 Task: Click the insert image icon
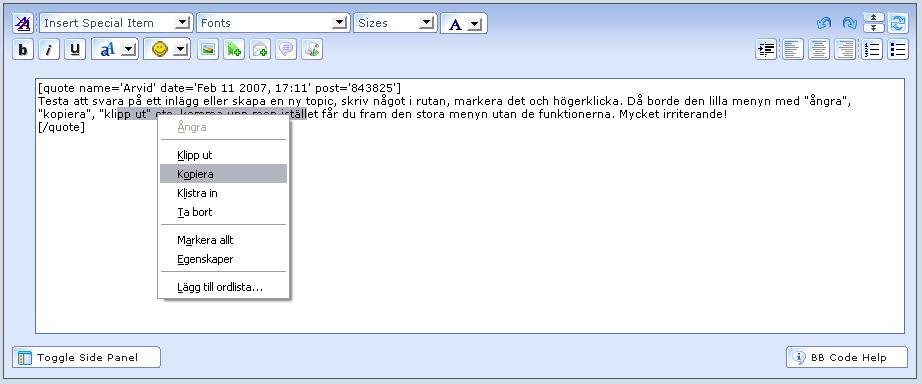click(208, 50)
